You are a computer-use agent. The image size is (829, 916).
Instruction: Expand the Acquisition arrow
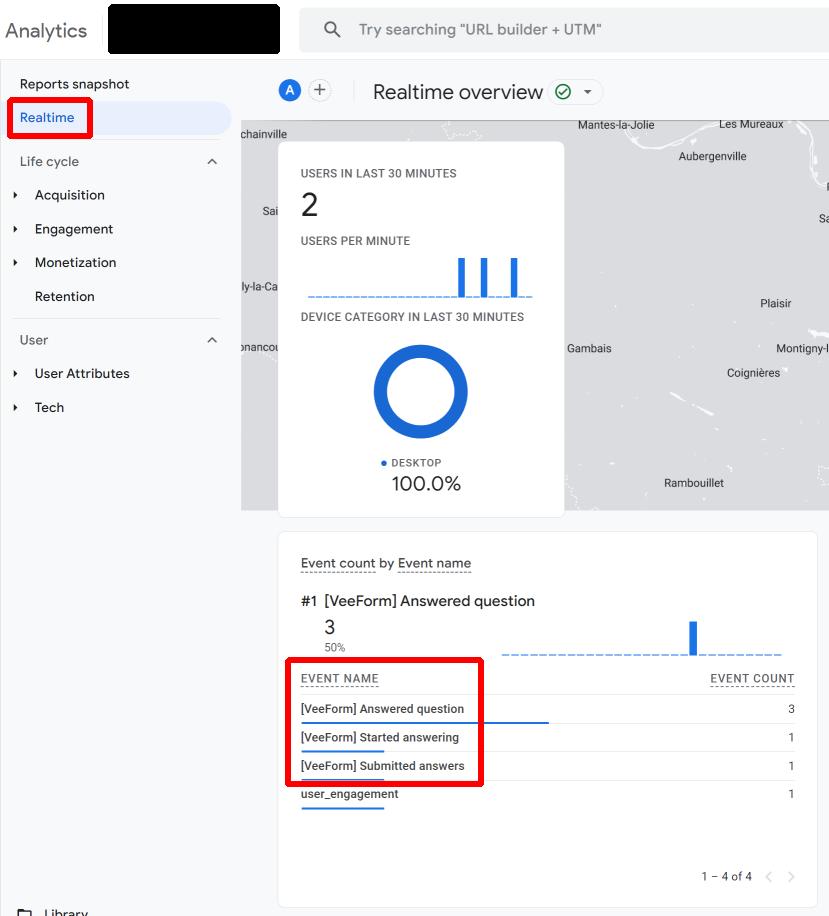(x=15, y=195)
